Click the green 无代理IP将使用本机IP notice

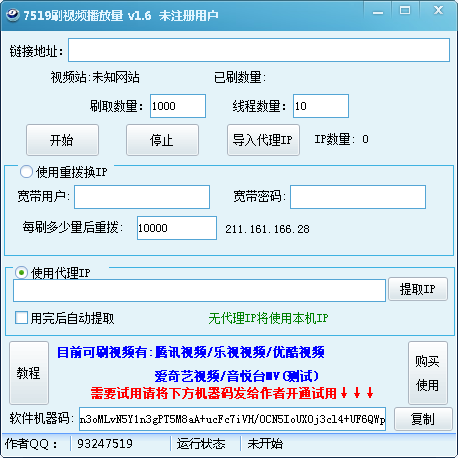(x=268, y=318)
